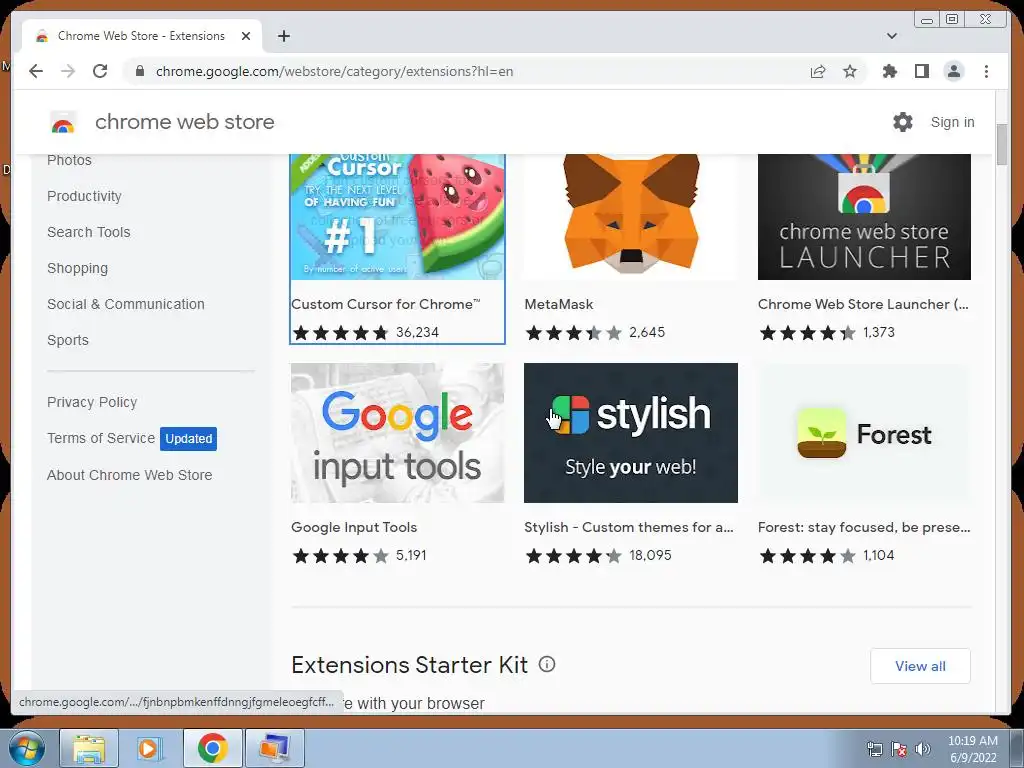The image size is (1024, 768).
Task: Click the Sign in link
Action: coord(952,122)
